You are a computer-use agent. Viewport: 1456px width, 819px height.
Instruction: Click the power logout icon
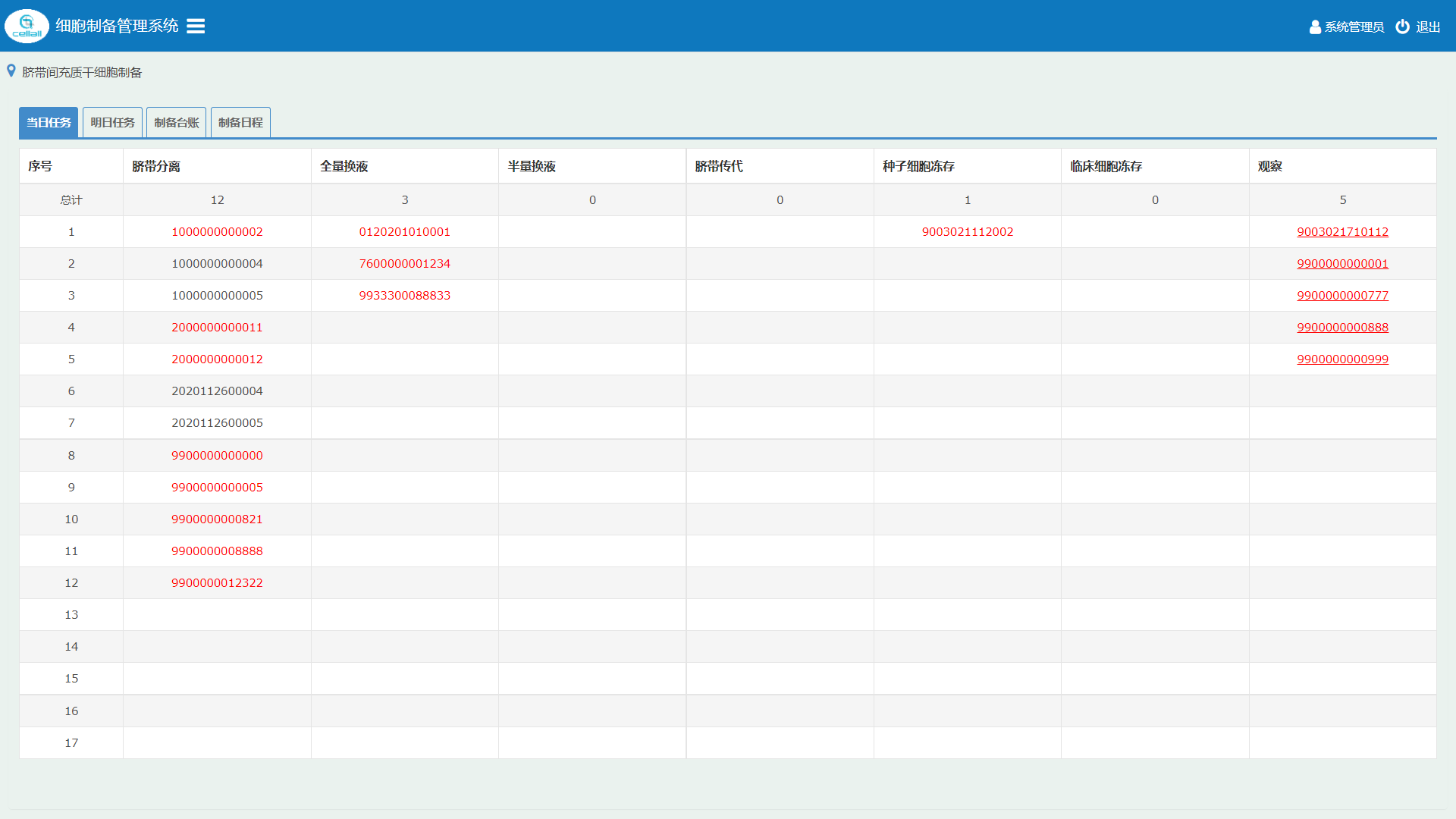pyautogui.click(x=1402, y=27)
